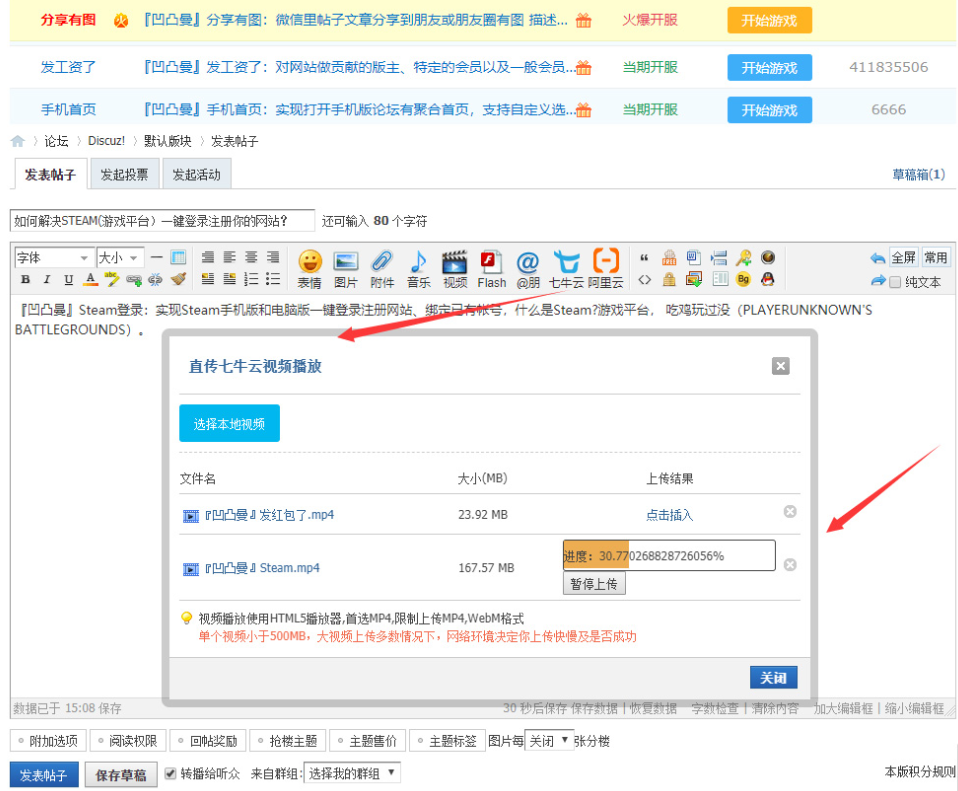Expand 主题售价 options
The image size is (958, 791).
pyautogui.click(x=368, y=741)
